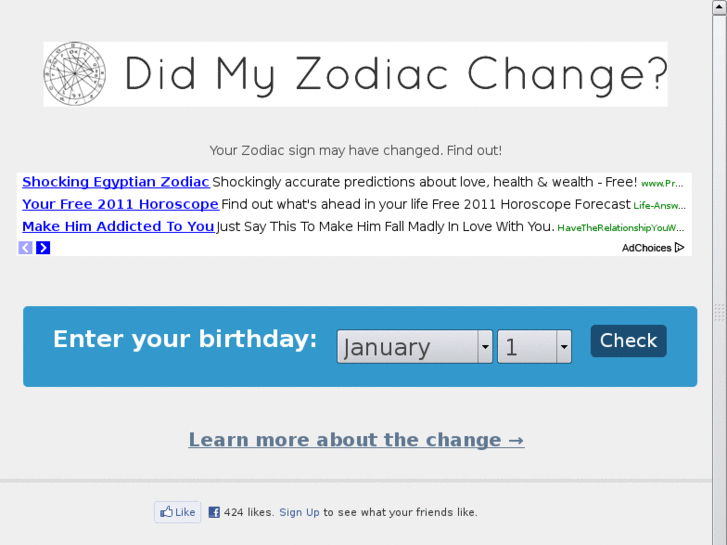Click the first ad's green www.Pr URL
This screenshot has width=727, height=545.
(x=662, y=184)
